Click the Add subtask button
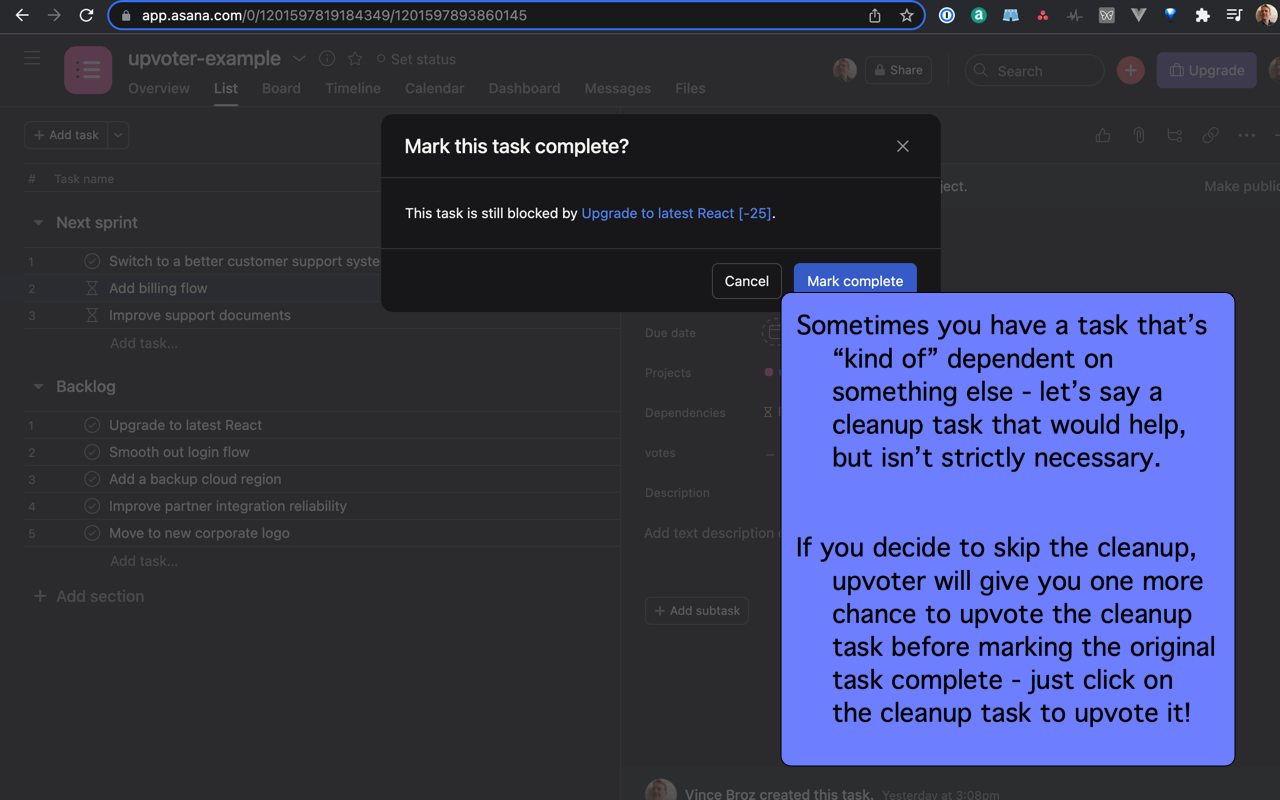 [697, 610]
